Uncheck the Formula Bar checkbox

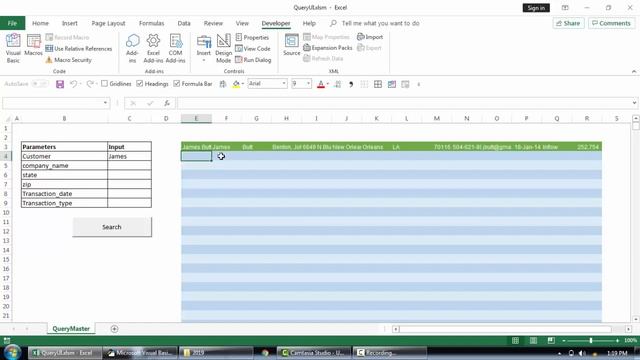(177, 84)
